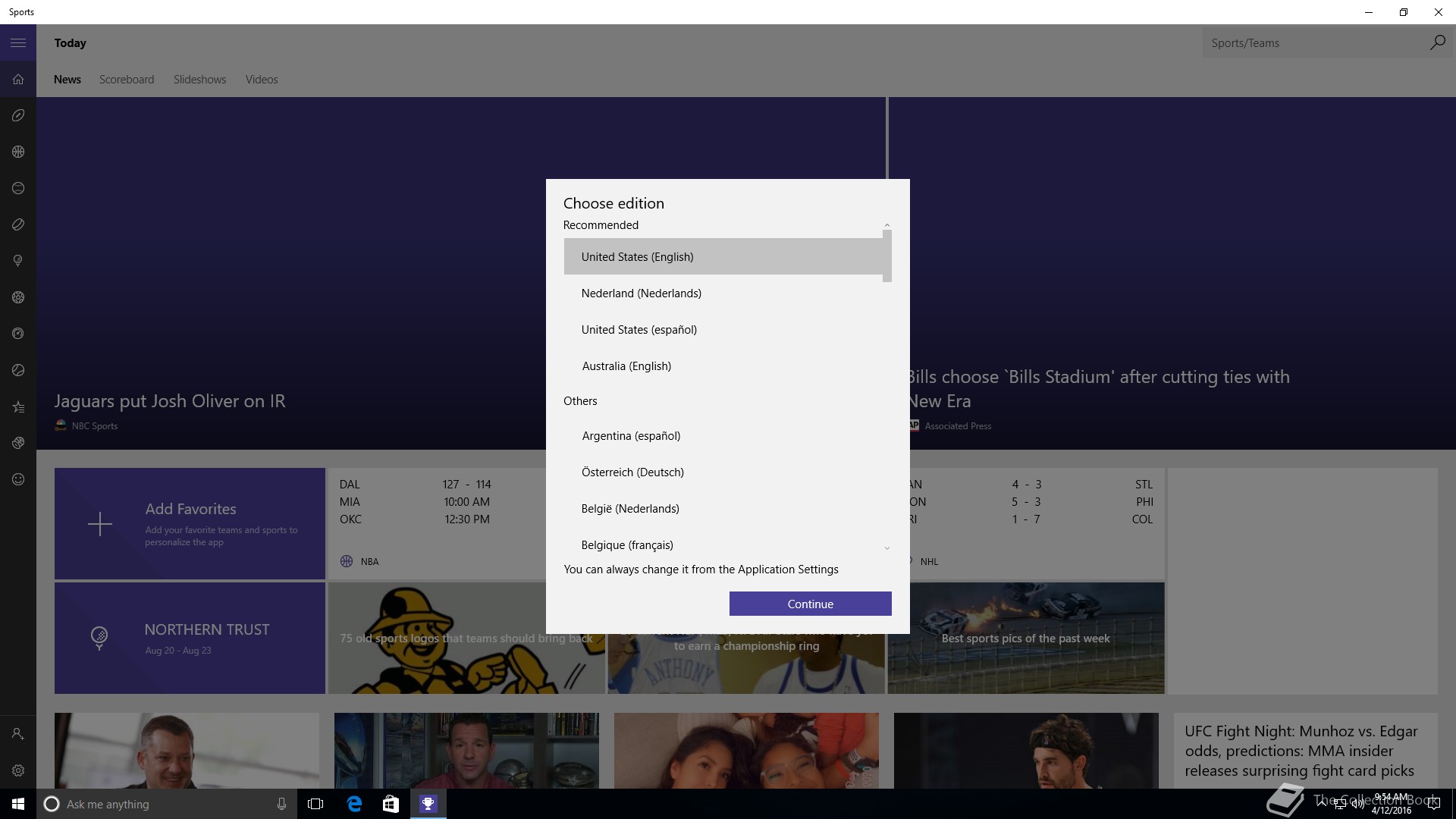
Task: Switch to the News tab
Action: point(67,80)
